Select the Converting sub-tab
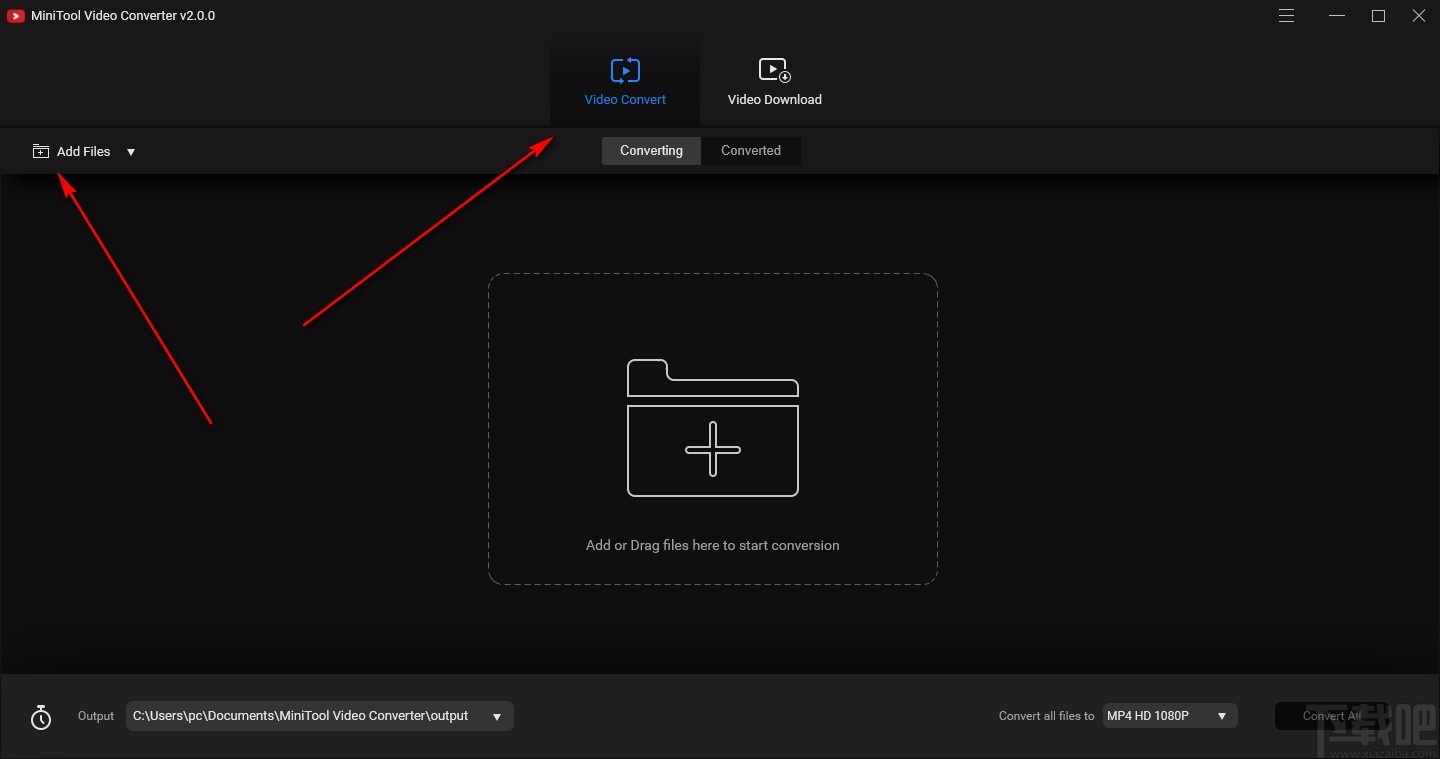The image size is (1440, 759). [x=651, y=151]
